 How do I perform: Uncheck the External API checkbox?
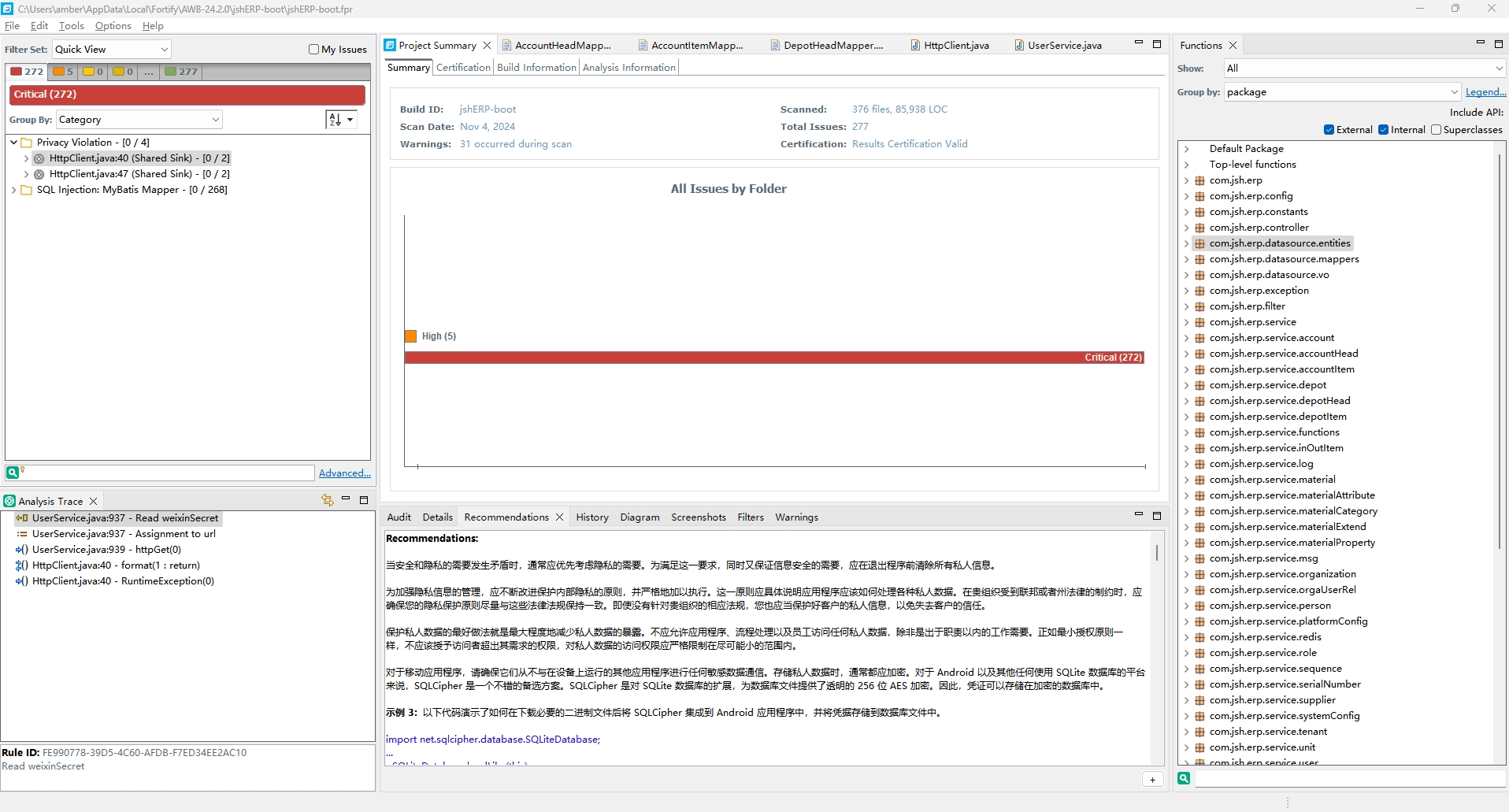pos(1329,130)
